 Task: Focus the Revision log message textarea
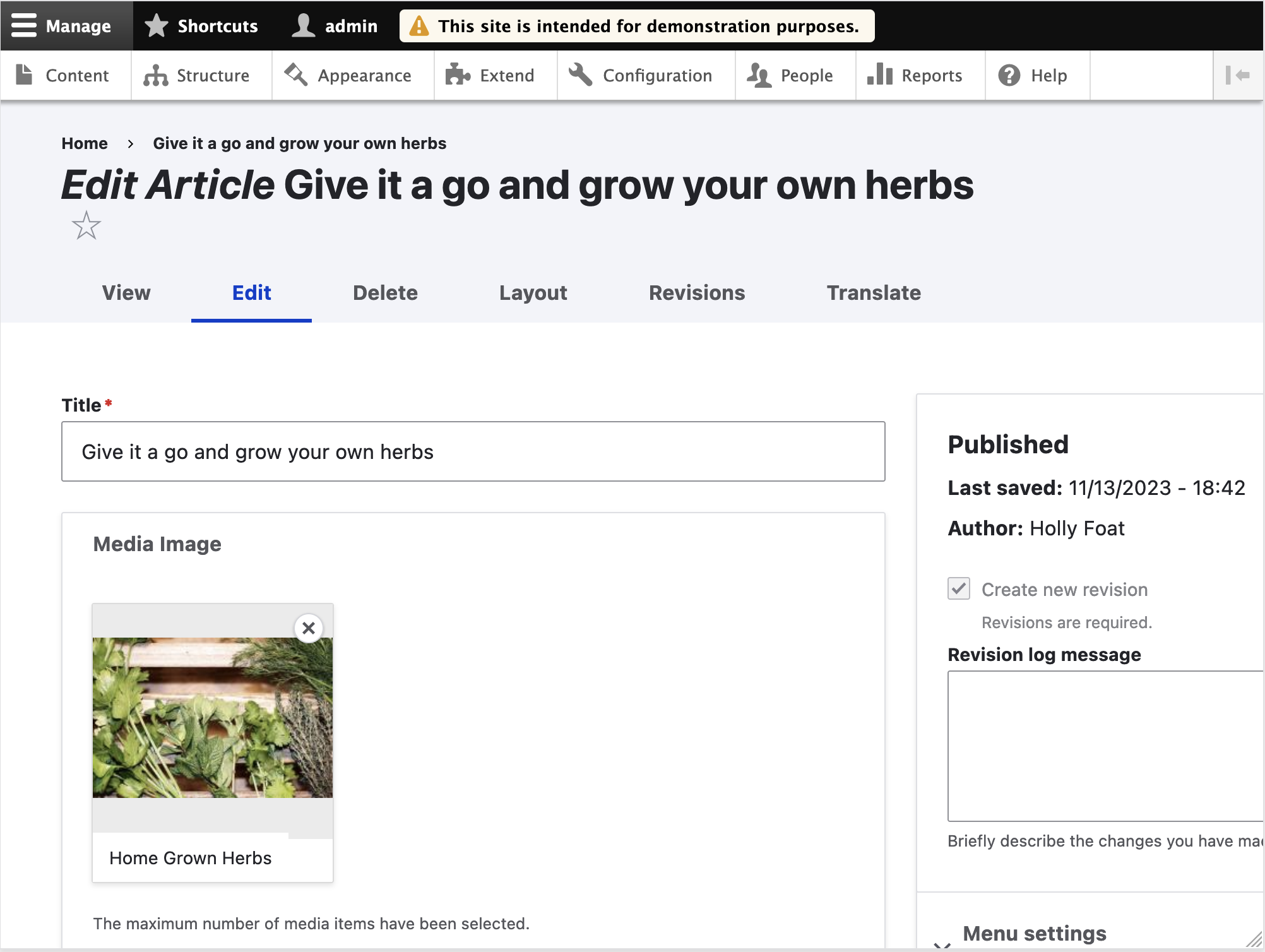1105,746
